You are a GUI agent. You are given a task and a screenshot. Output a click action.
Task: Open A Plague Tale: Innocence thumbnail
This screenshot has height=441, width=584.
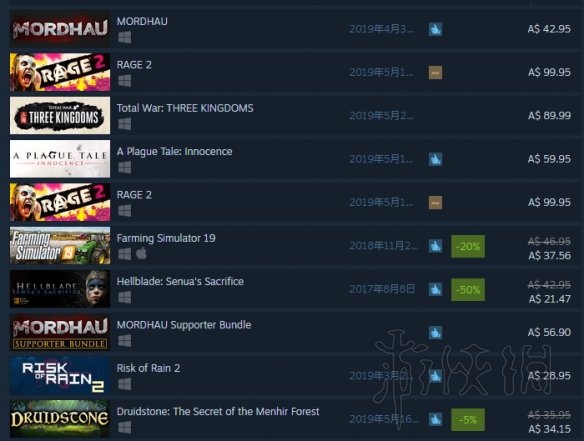60,159
